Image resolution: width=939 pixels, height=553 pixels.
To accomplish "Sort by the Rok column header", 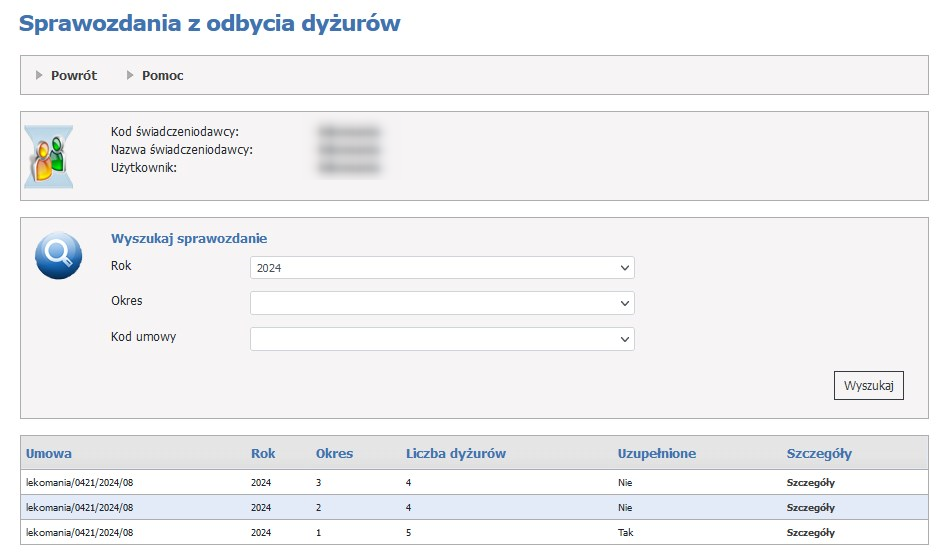I will click(263, 453).
